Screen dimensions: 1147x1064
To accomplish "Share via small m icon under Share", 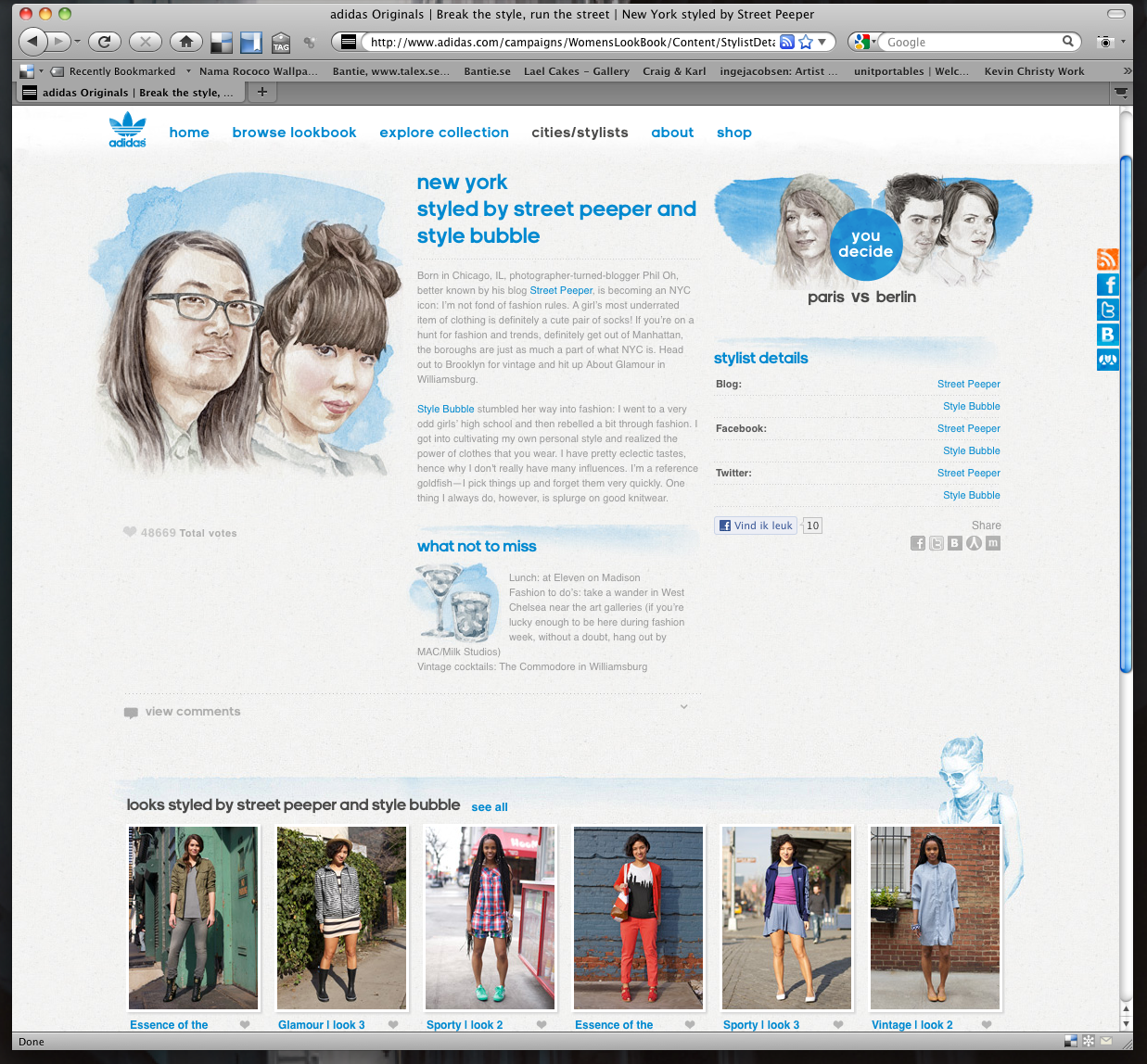I will click(x=993, y=543).
